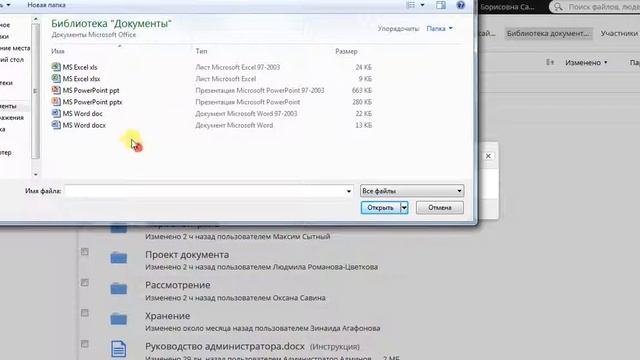Open the Хранение folder link
640x360 pixels.
(167, 316)
